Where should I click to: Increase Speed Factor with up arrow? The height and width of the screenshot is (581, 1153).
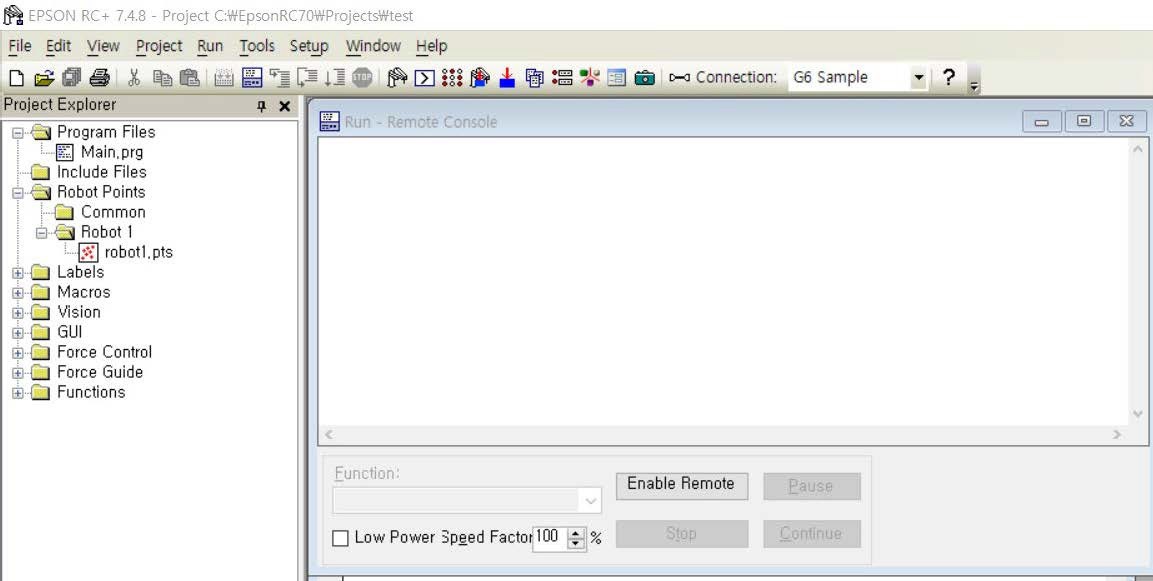point(576,532)
